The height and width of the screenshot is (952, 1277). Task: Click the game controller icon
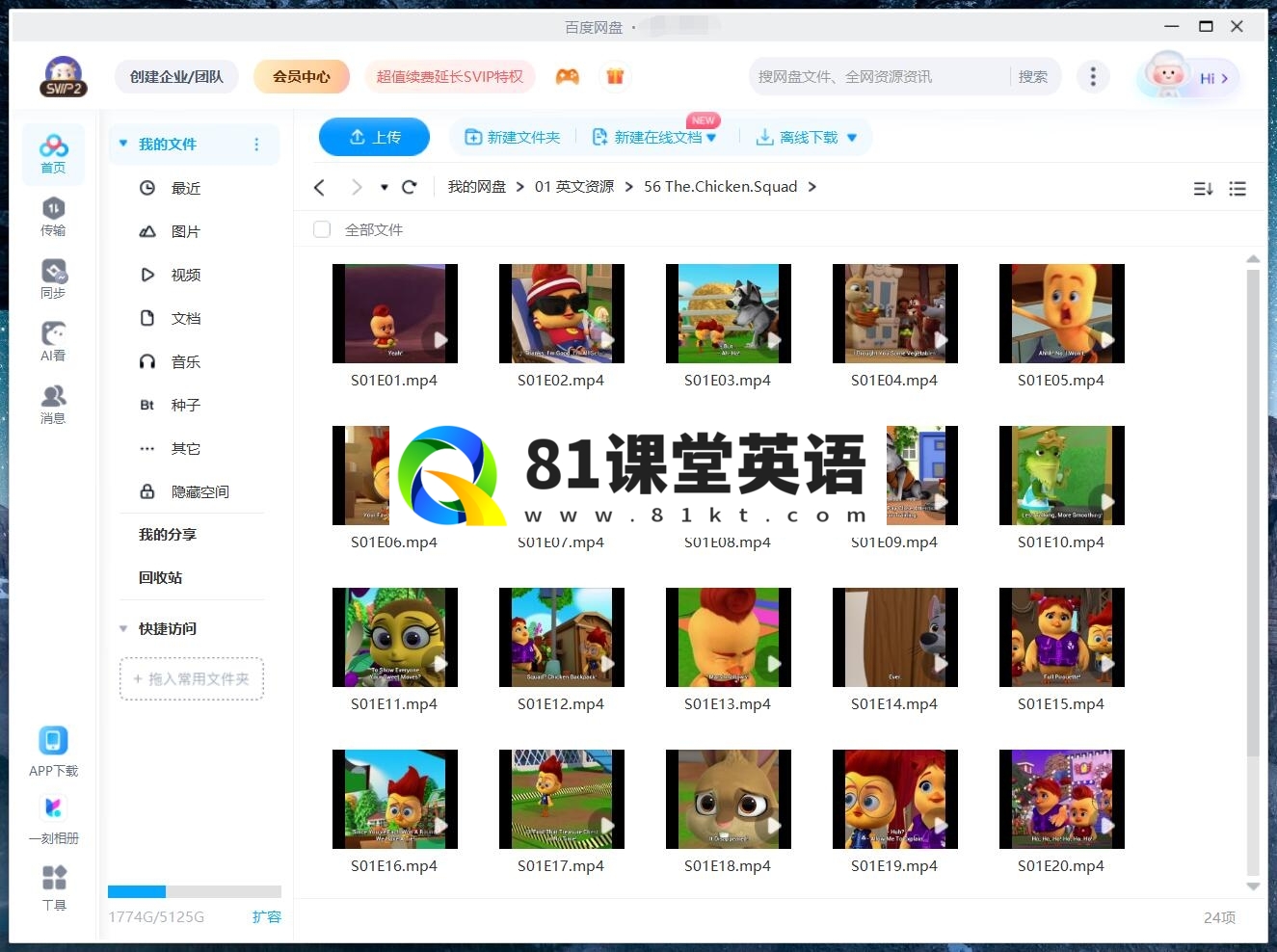[x=568, y=76]
